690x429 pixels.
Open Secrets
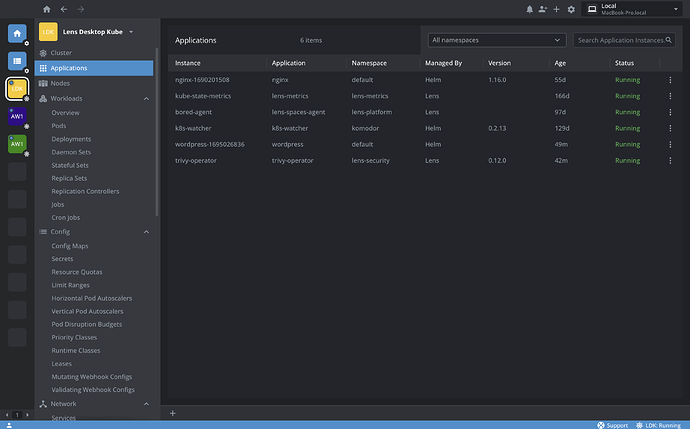(62, 259)
